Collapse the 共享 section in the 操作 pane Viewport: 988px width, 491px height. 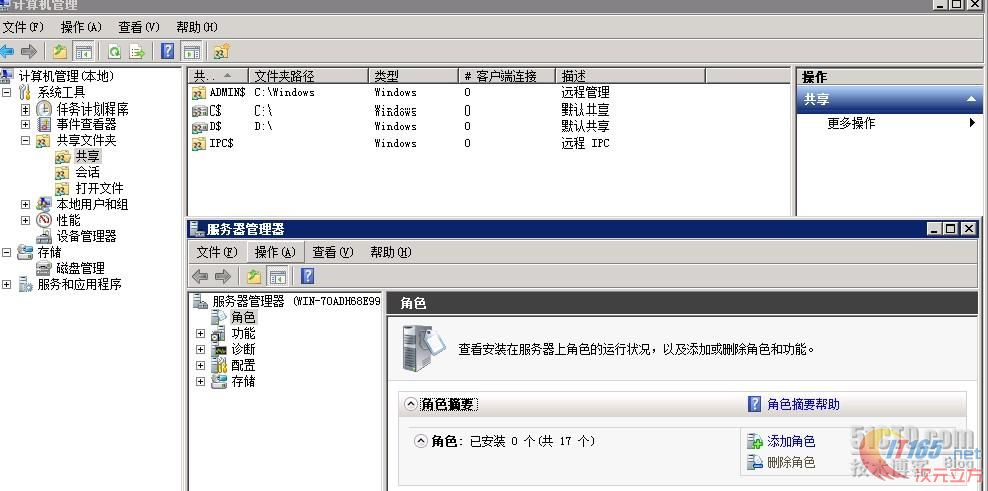(x=970, y=100)
